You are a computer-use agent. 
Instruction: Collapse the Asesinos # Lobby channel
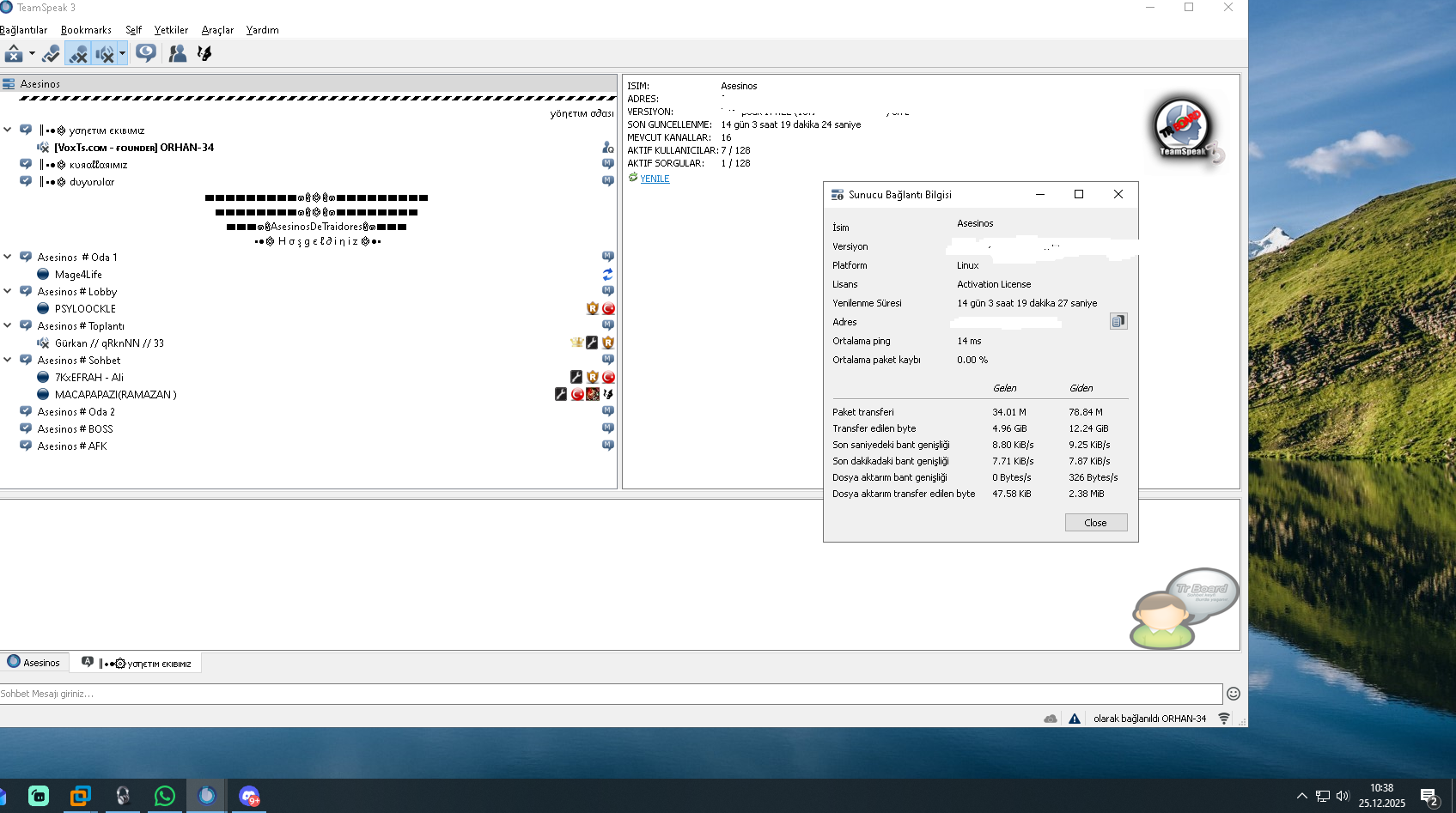tap(8, 291)
